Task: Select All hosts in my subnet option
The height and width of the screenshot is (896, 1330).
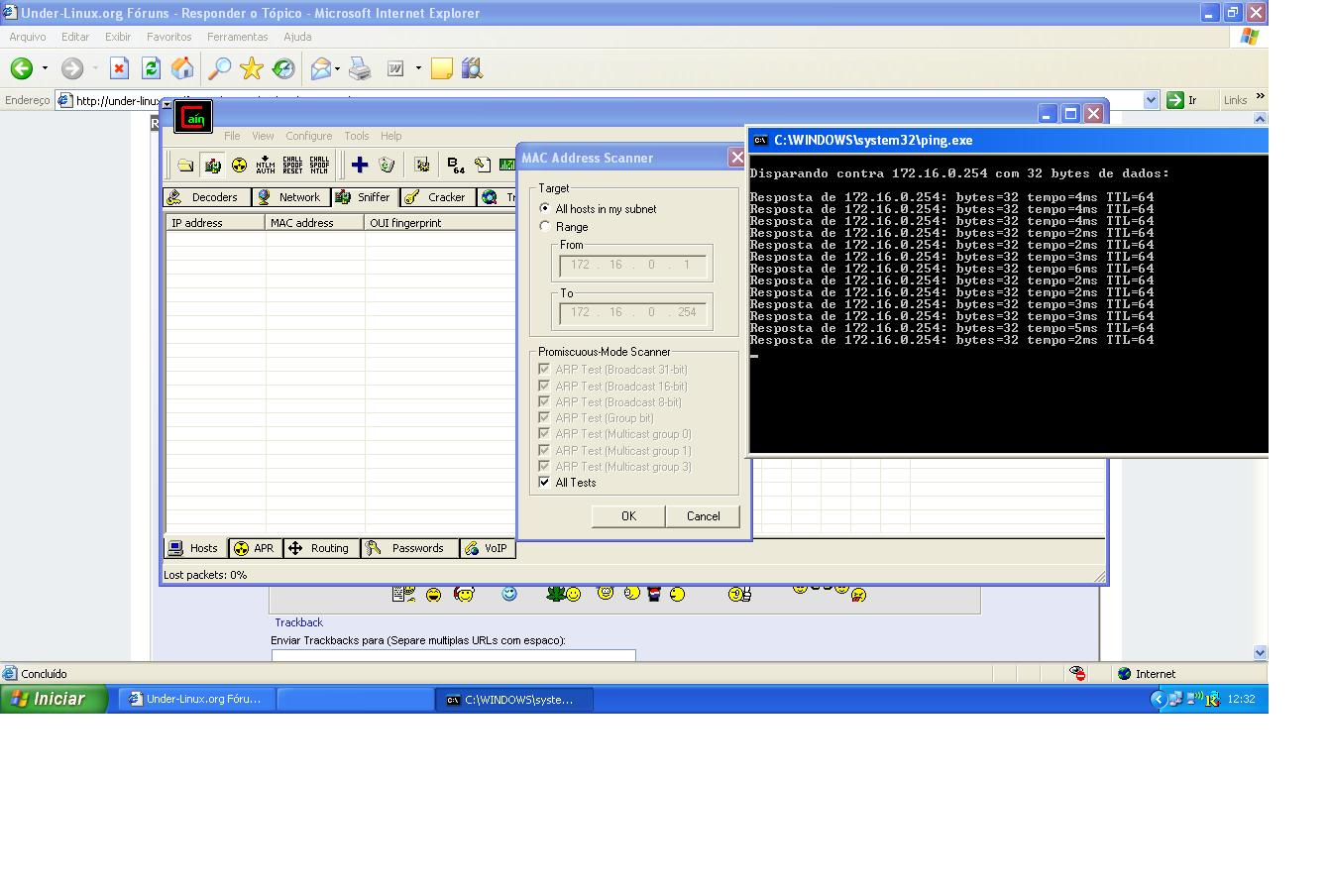Action: click(545, 209)
